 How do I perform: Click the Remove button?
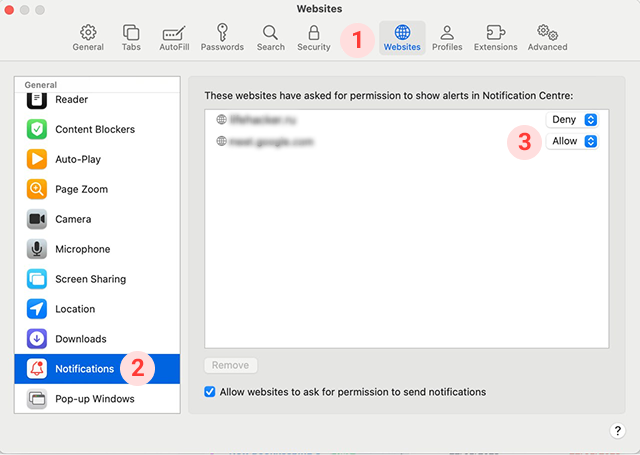tap(231, 366)
